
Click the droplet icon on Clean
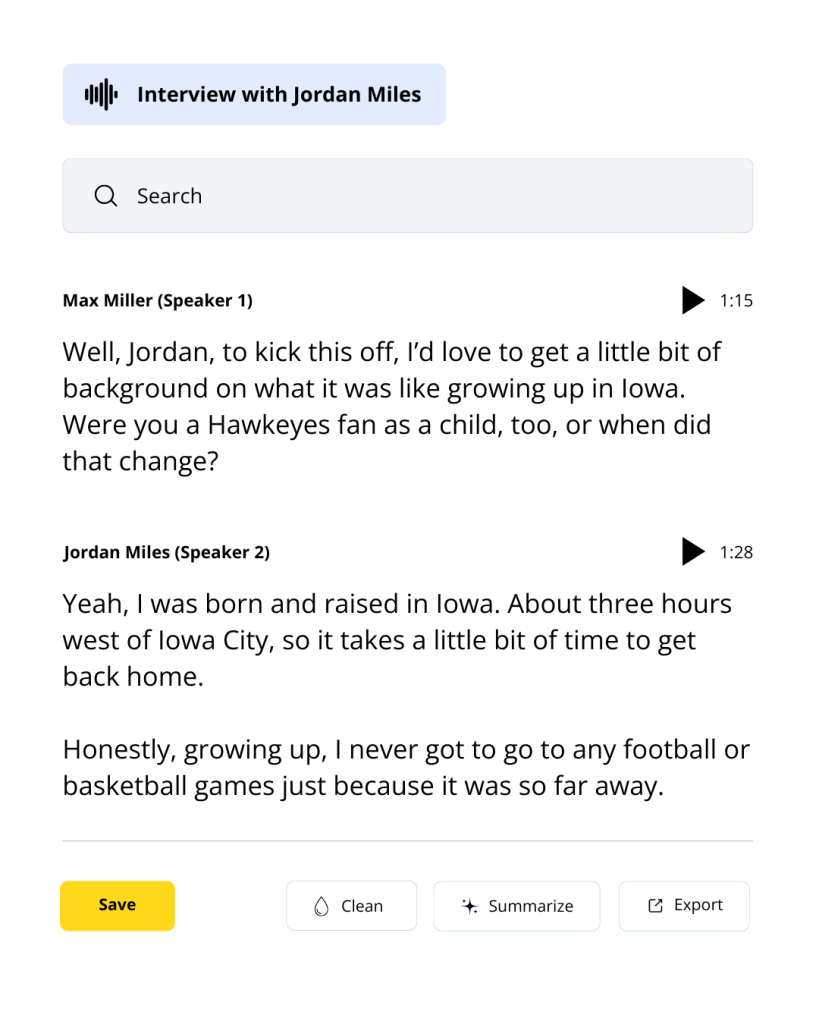[x=321, y=906]
